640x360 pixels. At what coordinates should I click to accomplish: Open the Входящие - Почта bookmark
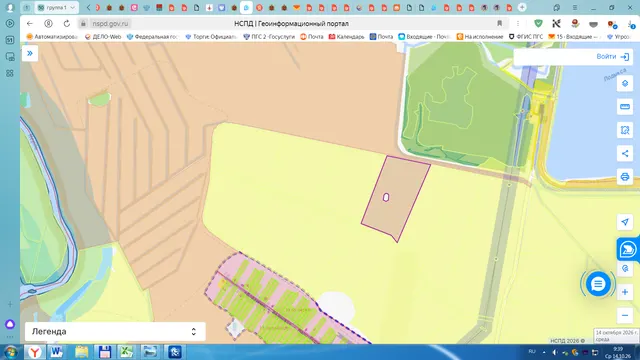click(424, 37)
